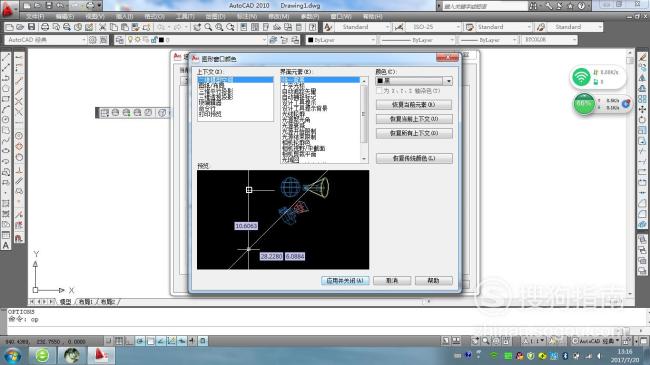
Task: Click the Zoom Realtime magnifier icon
Action: click(208, 27)
